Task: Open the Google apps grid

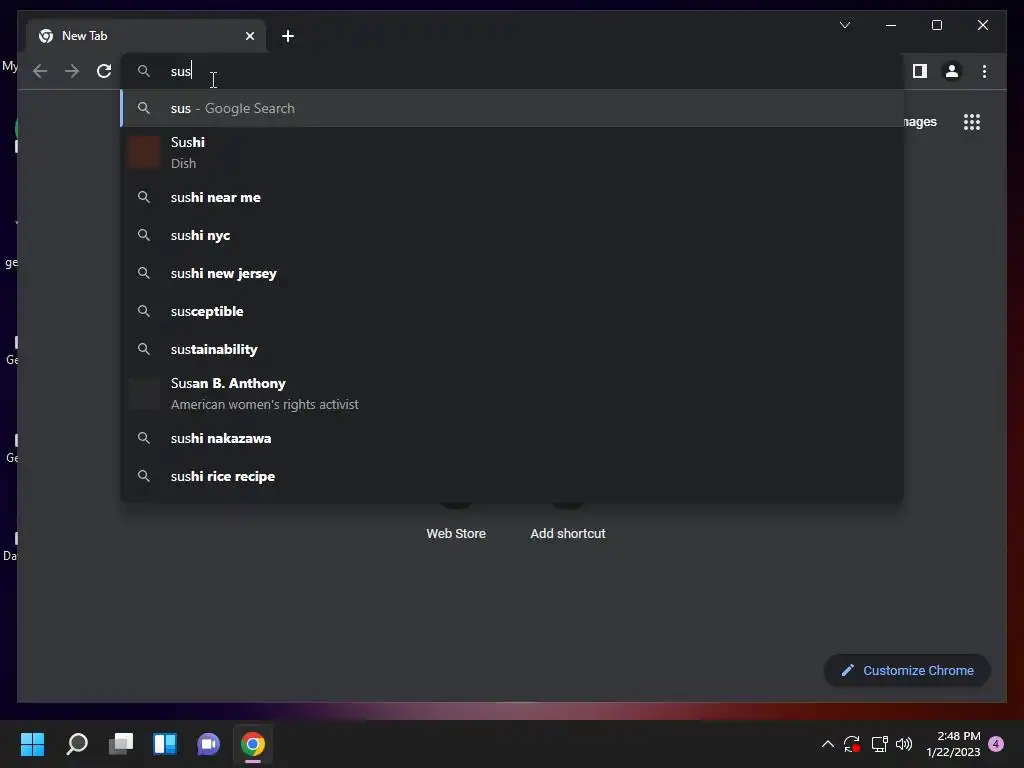Action: 972,122
